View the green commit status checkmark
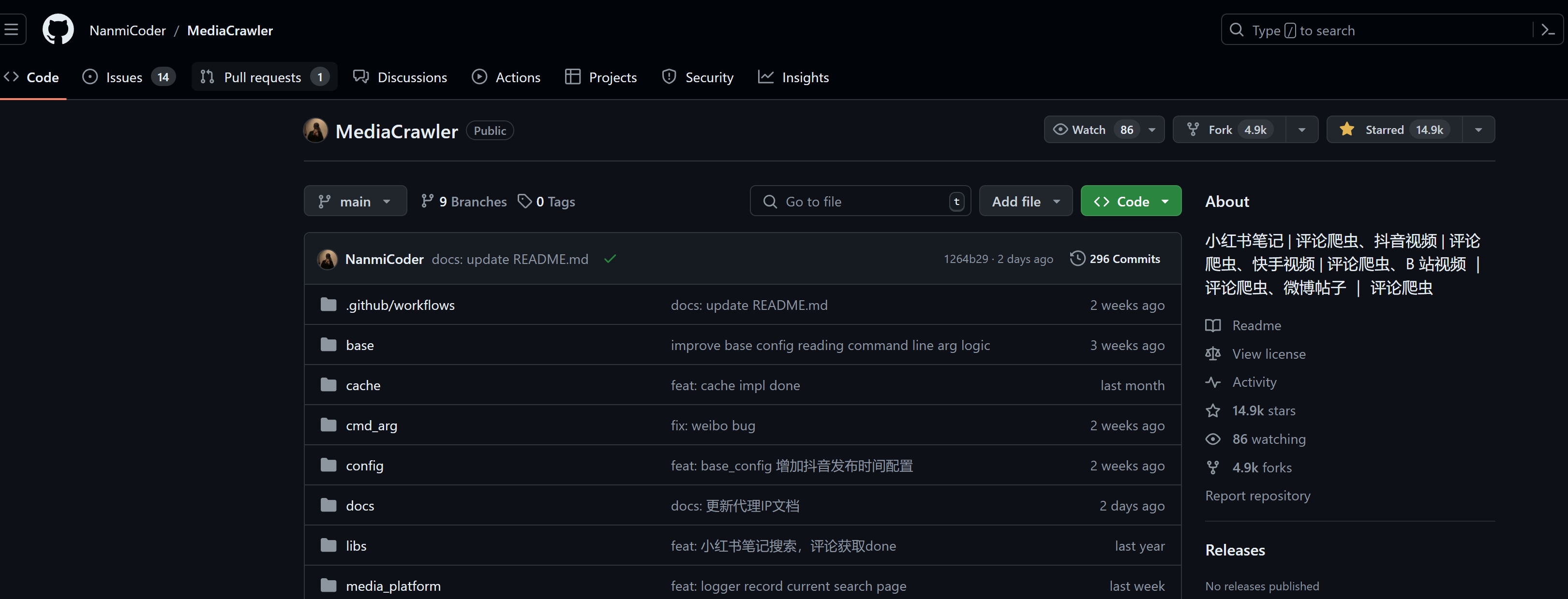This screenshot has height=599, width=1568. pos(610,259)
